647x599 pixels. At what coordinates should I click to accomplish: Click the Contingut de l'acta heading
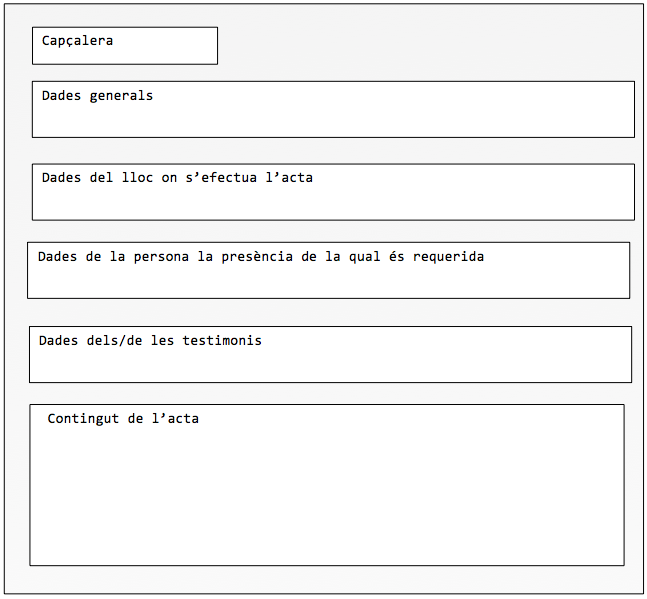pos(123,419)
